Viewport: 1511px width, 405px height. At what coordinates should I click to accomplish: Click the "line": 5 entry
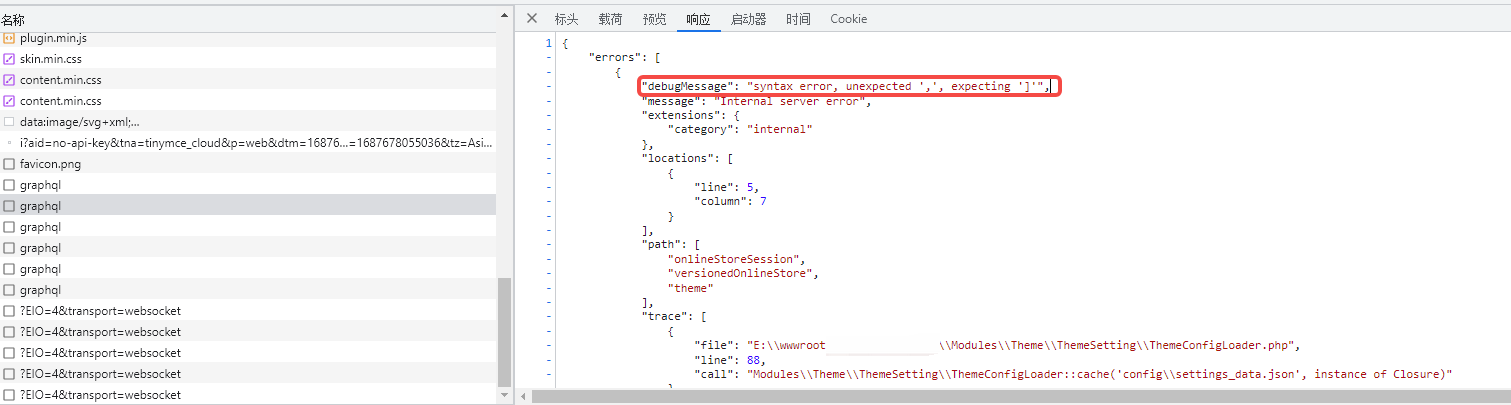[727, 188]
